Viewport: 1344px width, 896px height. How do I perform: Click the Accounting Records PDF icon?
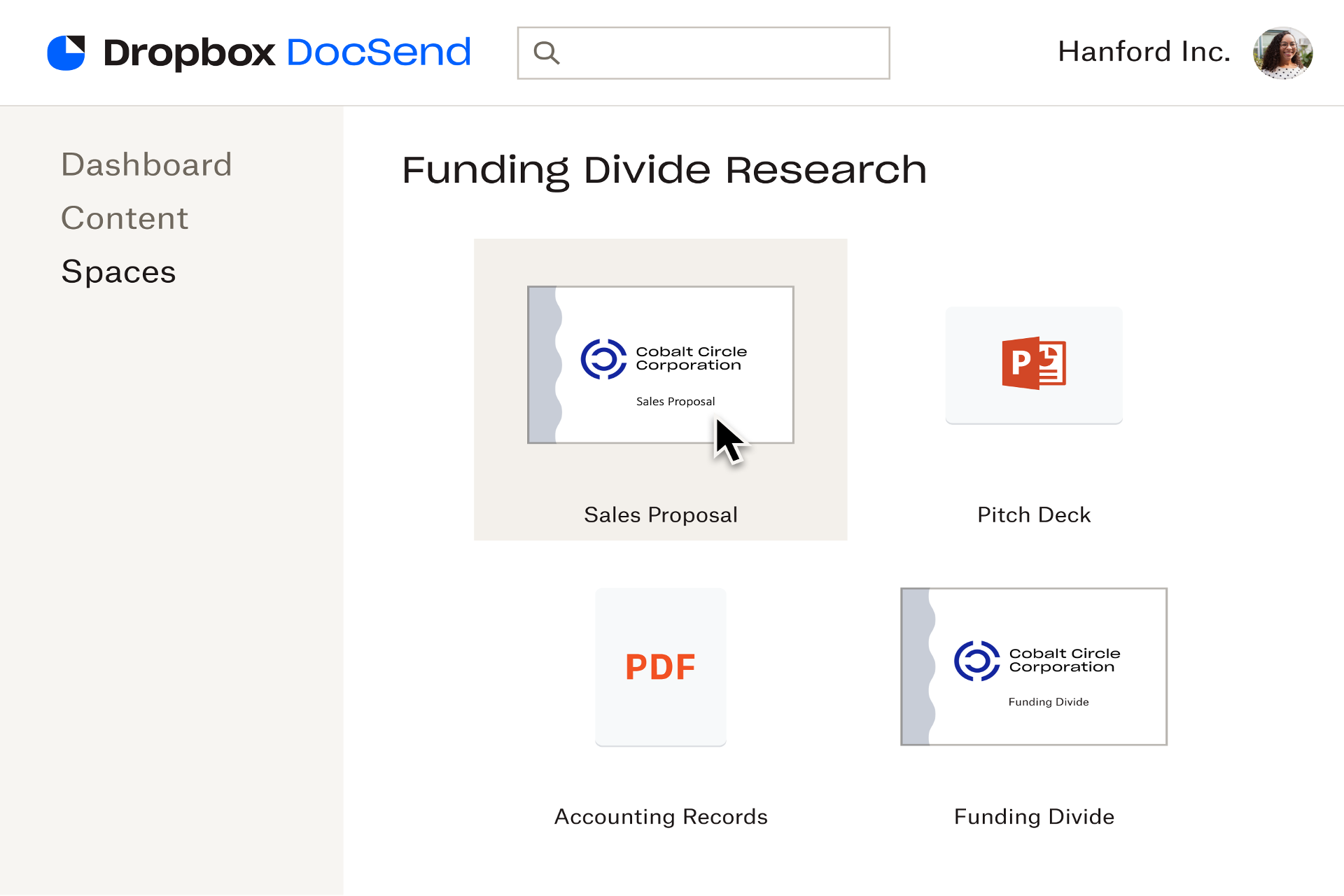(660, 665)
